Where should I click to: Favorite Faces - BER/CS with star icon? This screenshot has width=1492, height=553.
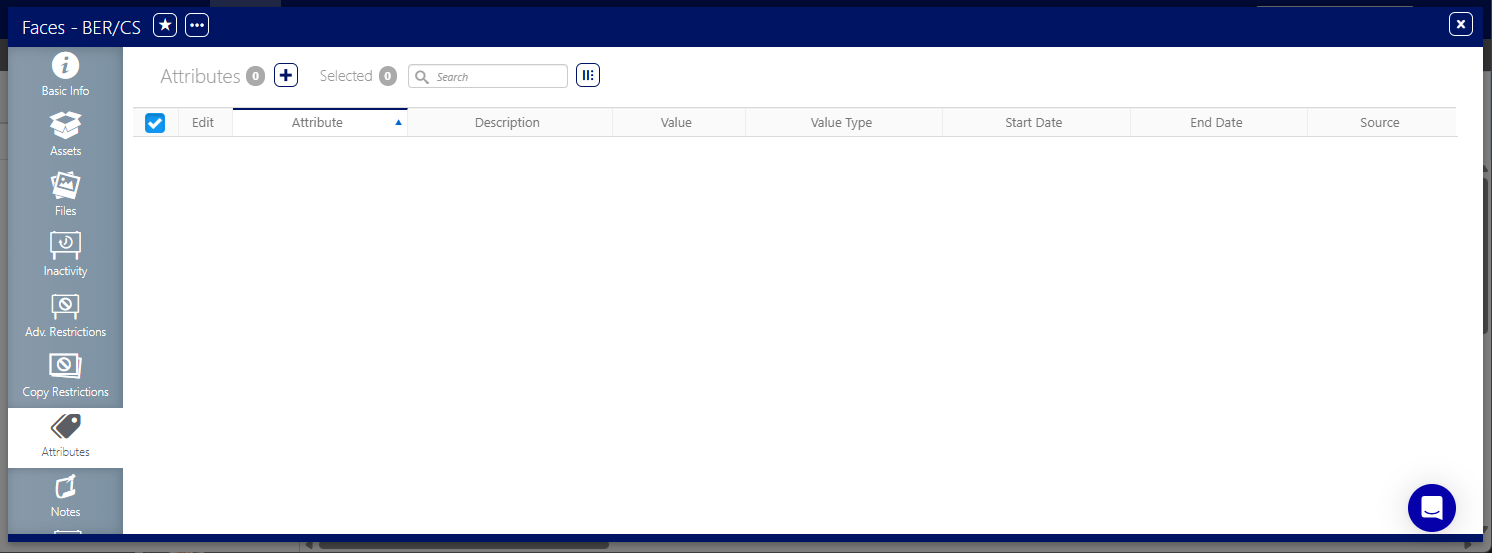tap(165, 25)
